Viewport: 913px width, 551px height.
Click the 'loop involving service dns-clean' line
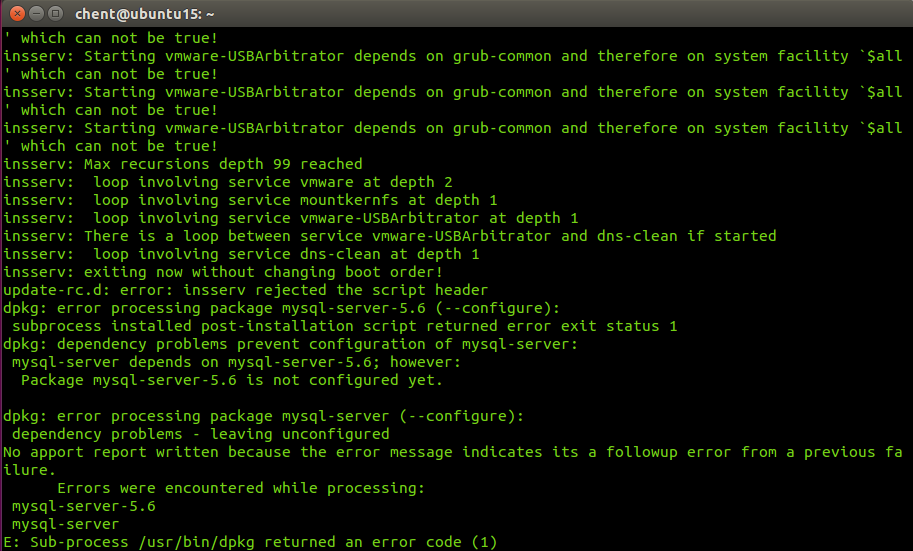pyautogui.click(x=241, y=254)
